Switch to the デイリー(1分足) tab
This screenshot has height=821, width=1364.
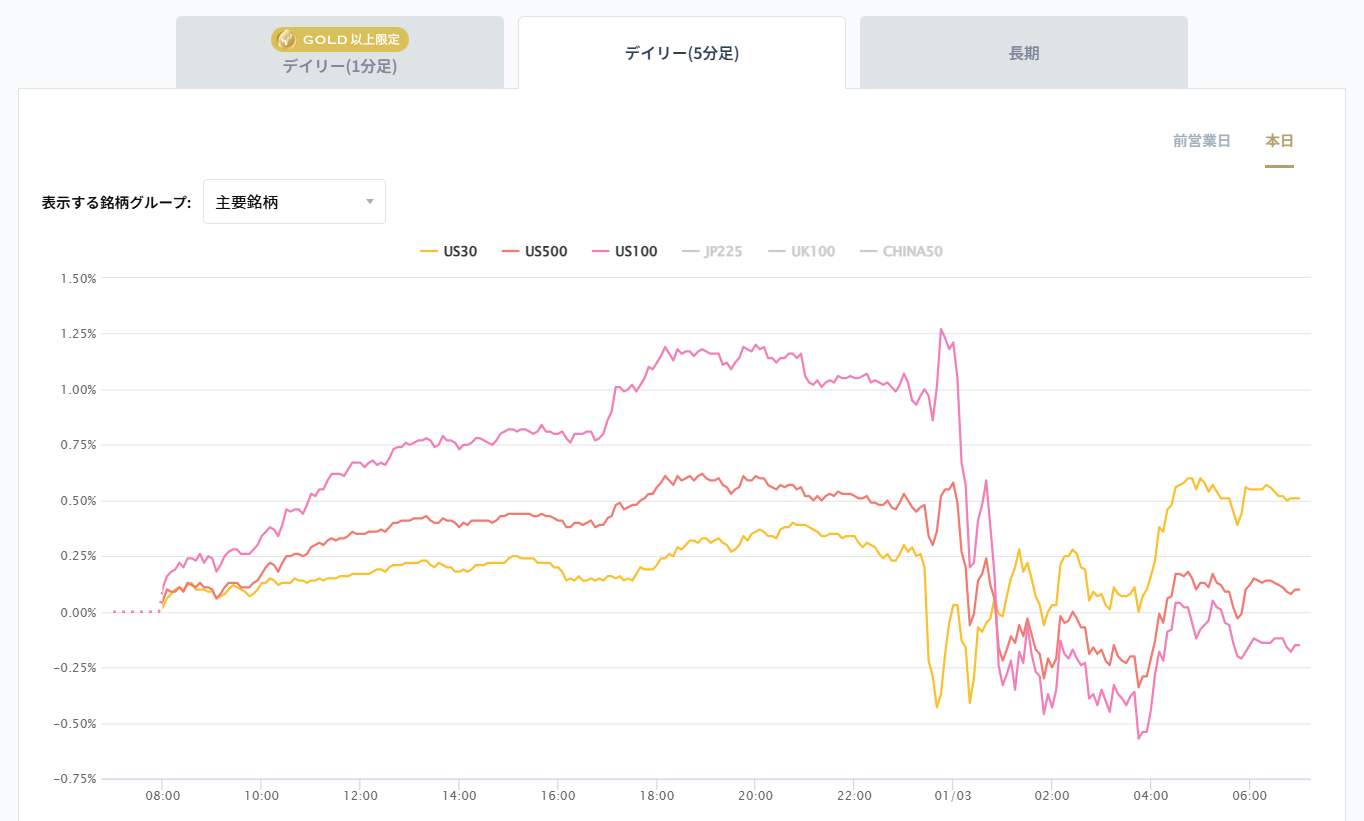coord(340,66)
